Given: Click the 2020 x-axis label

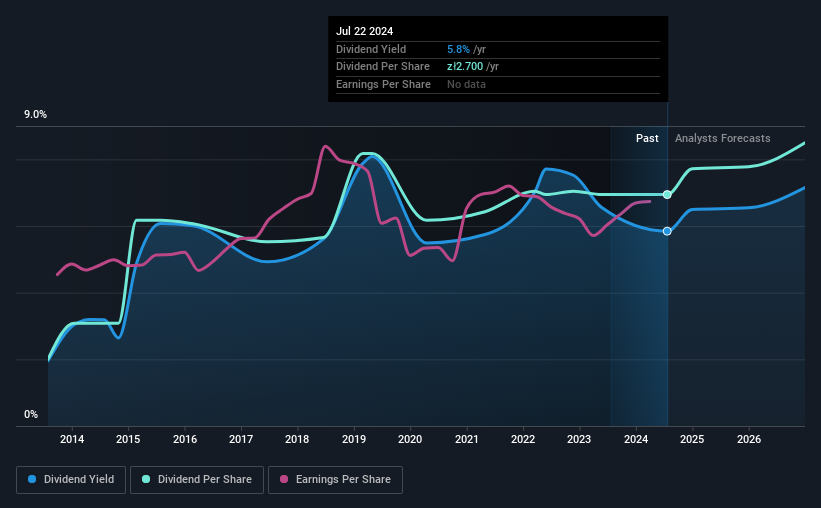Looking at the screenshot, I should click(x=410, y=439).
